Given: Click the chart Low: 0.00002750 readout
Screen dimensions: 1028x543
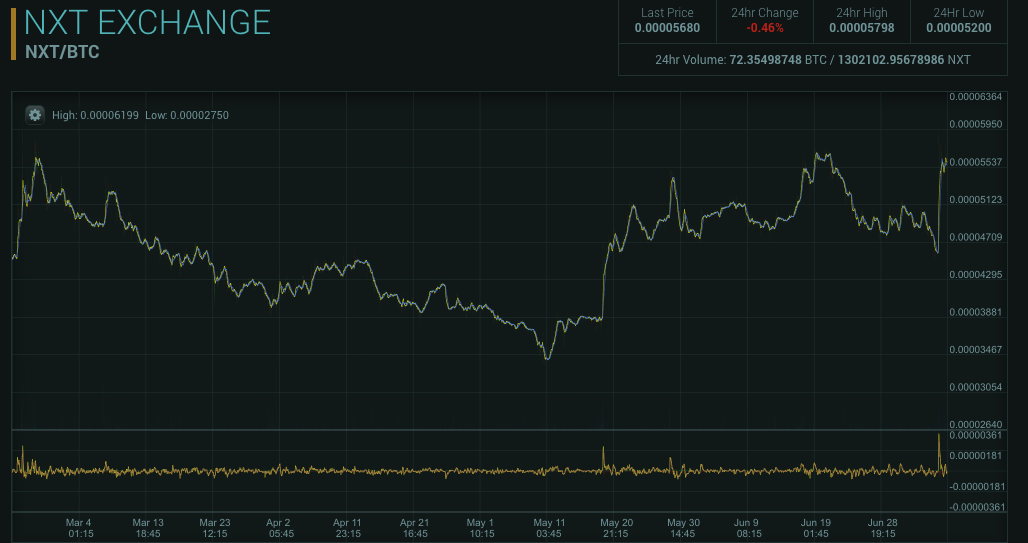Looking at the screenshot, I should pyautogui.click(x=187, y=115).
